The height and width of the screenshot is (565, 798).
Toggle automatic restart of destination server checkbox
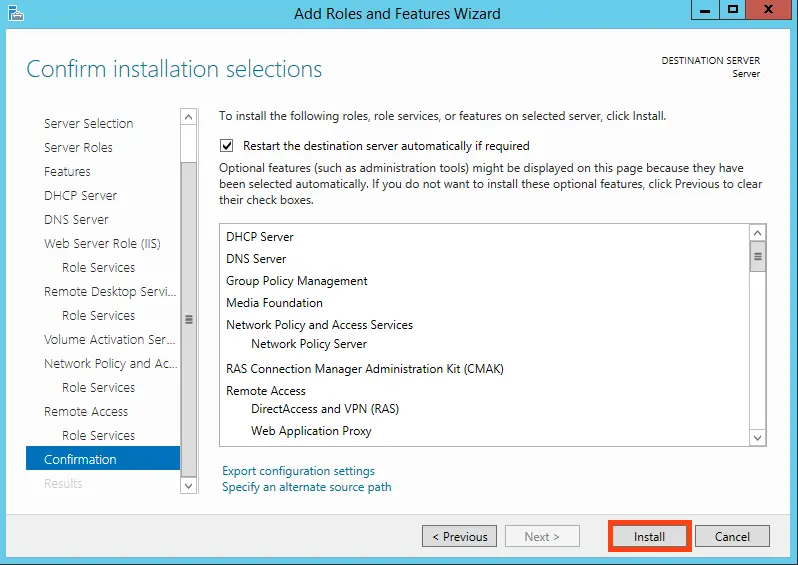[227, 145]
